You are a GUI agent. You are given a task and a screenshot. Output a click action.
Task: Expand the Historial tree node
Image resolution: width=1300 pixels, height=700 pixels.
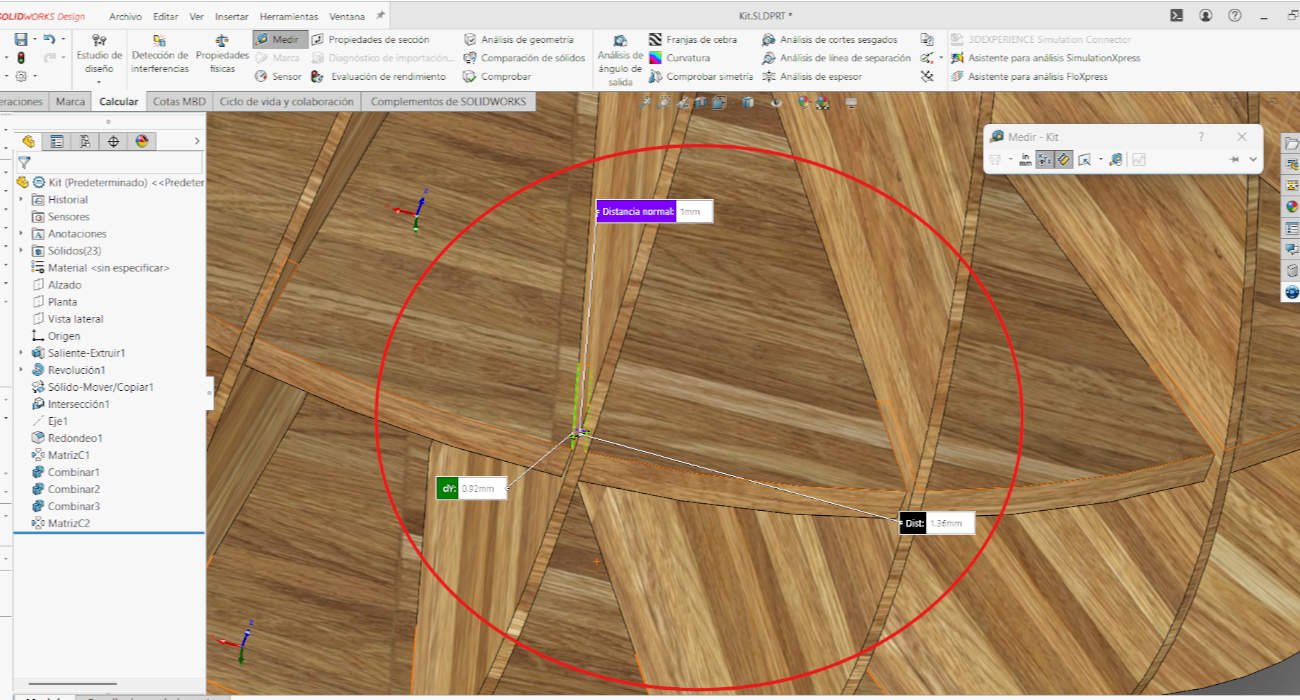coord(21,200)
